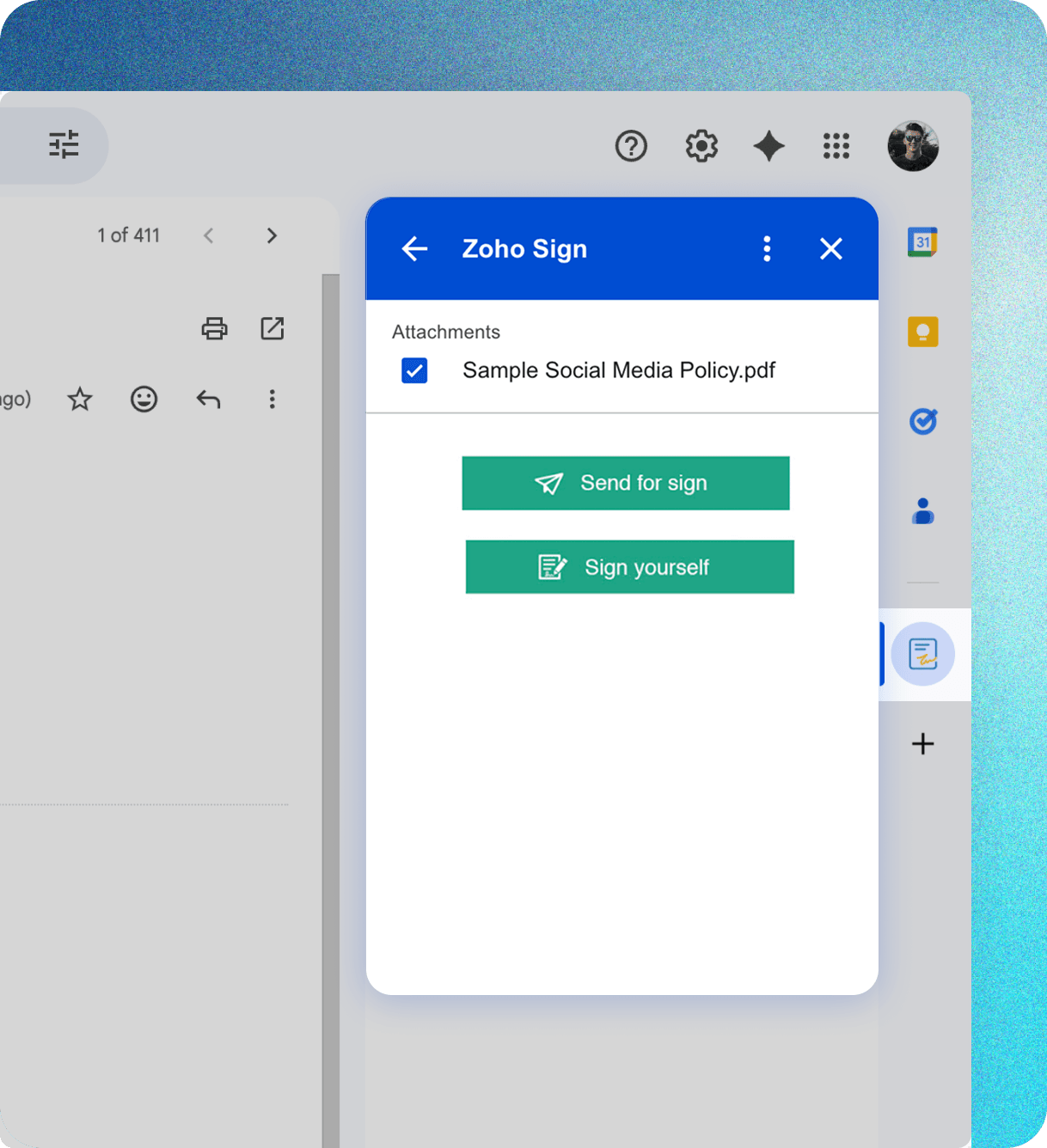Open Google Calendar in side panel
The width and height of the screenshot is (1047, 1148).
point(922,242)
